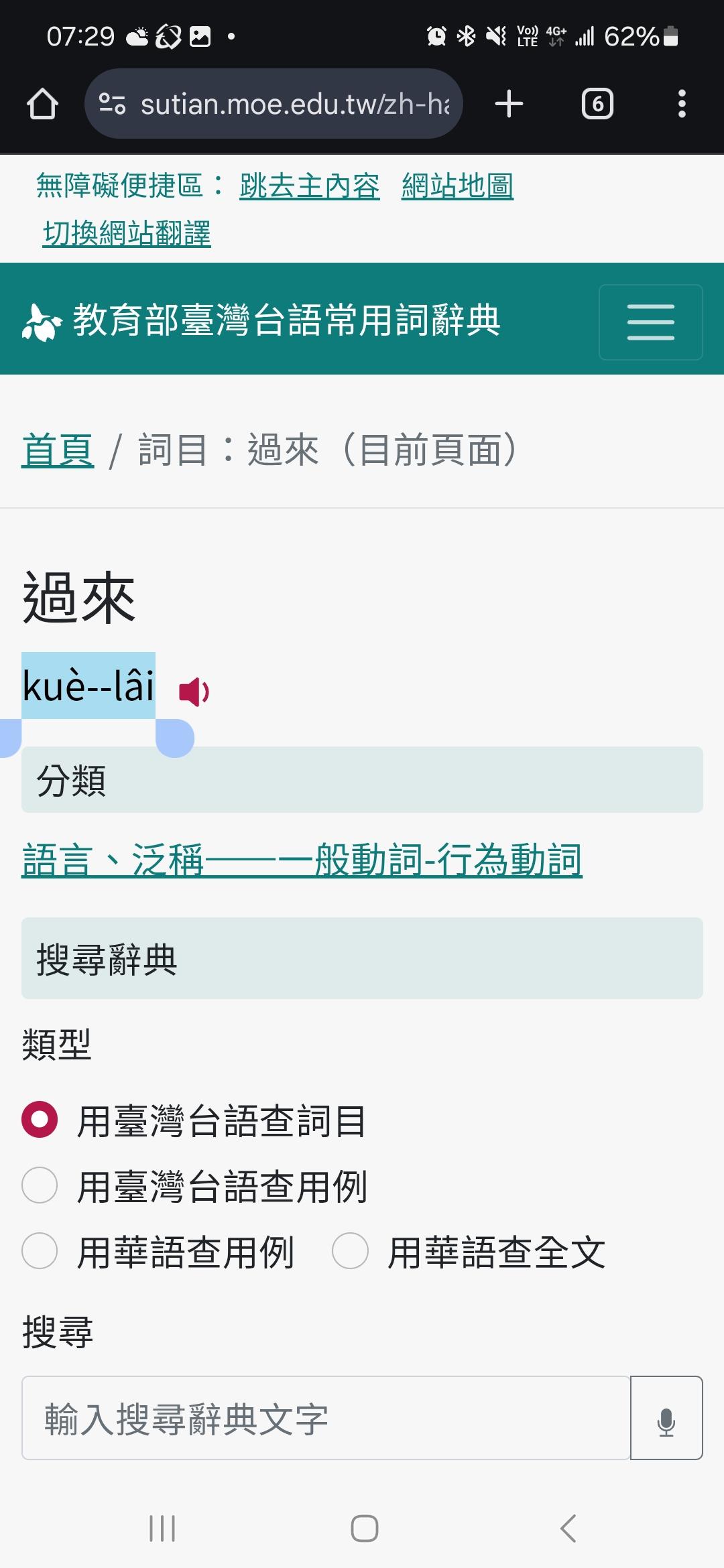Image resolution: width=724 pixels, height=1568 pixels.
Task: Open the hamburger navigation menu
Action: pos(650,322)
